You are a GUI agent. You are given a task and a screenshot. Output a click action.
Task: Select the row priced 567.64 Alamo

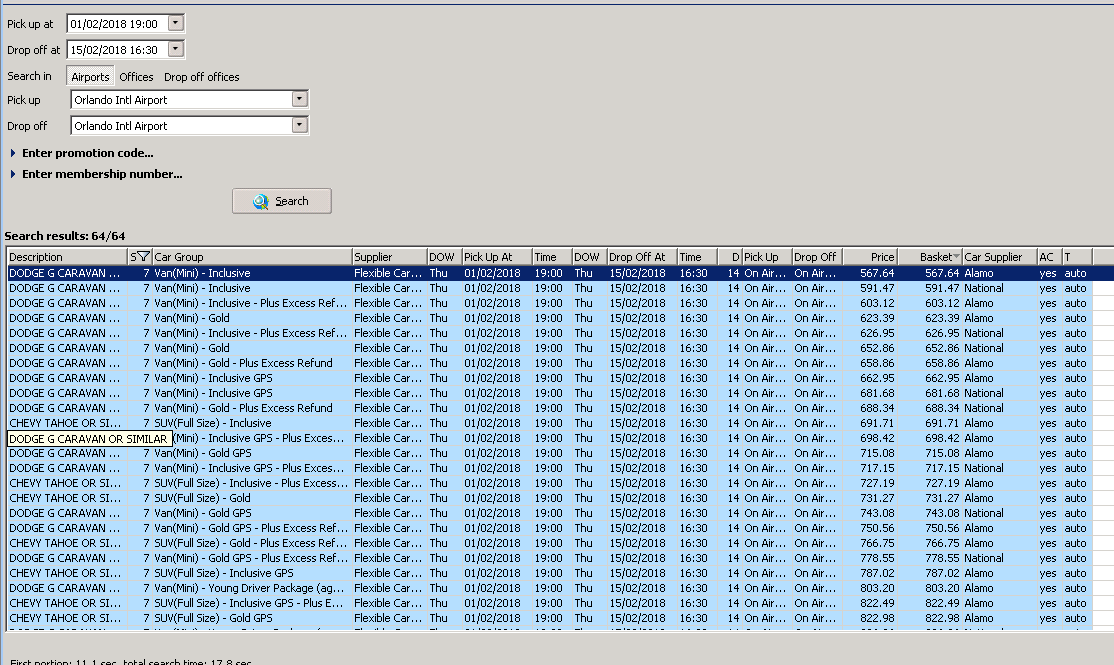point(550,273)
